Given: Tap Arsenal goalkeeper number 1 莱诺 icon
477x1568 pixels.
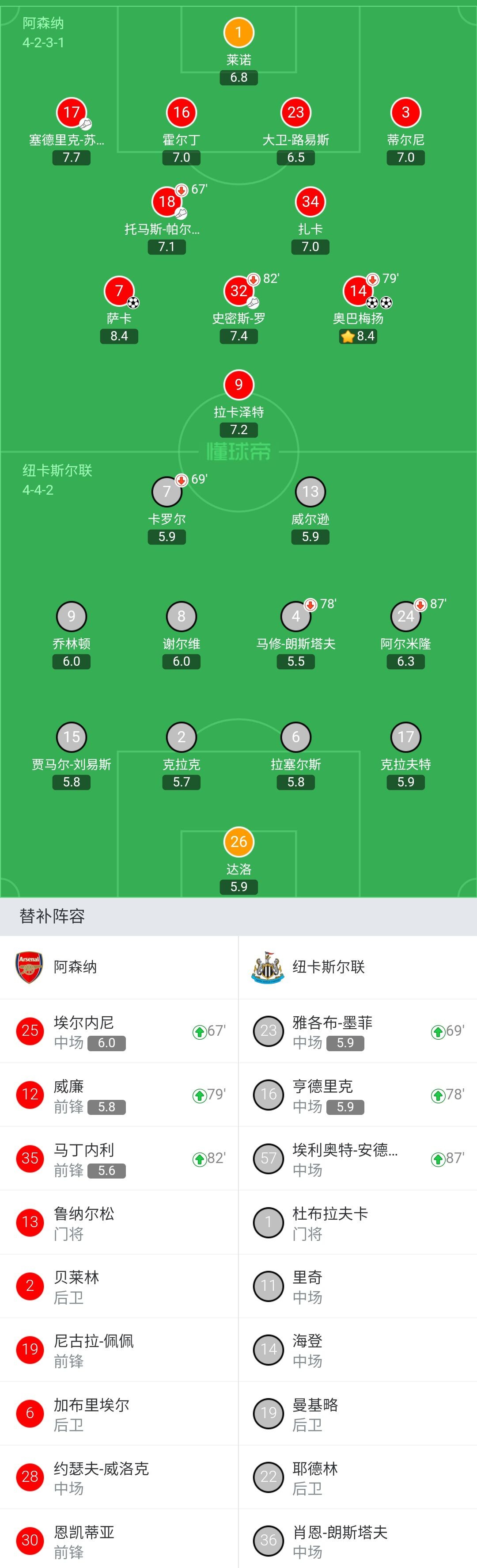Looking at the screenshot, I should tap(238, 33).
